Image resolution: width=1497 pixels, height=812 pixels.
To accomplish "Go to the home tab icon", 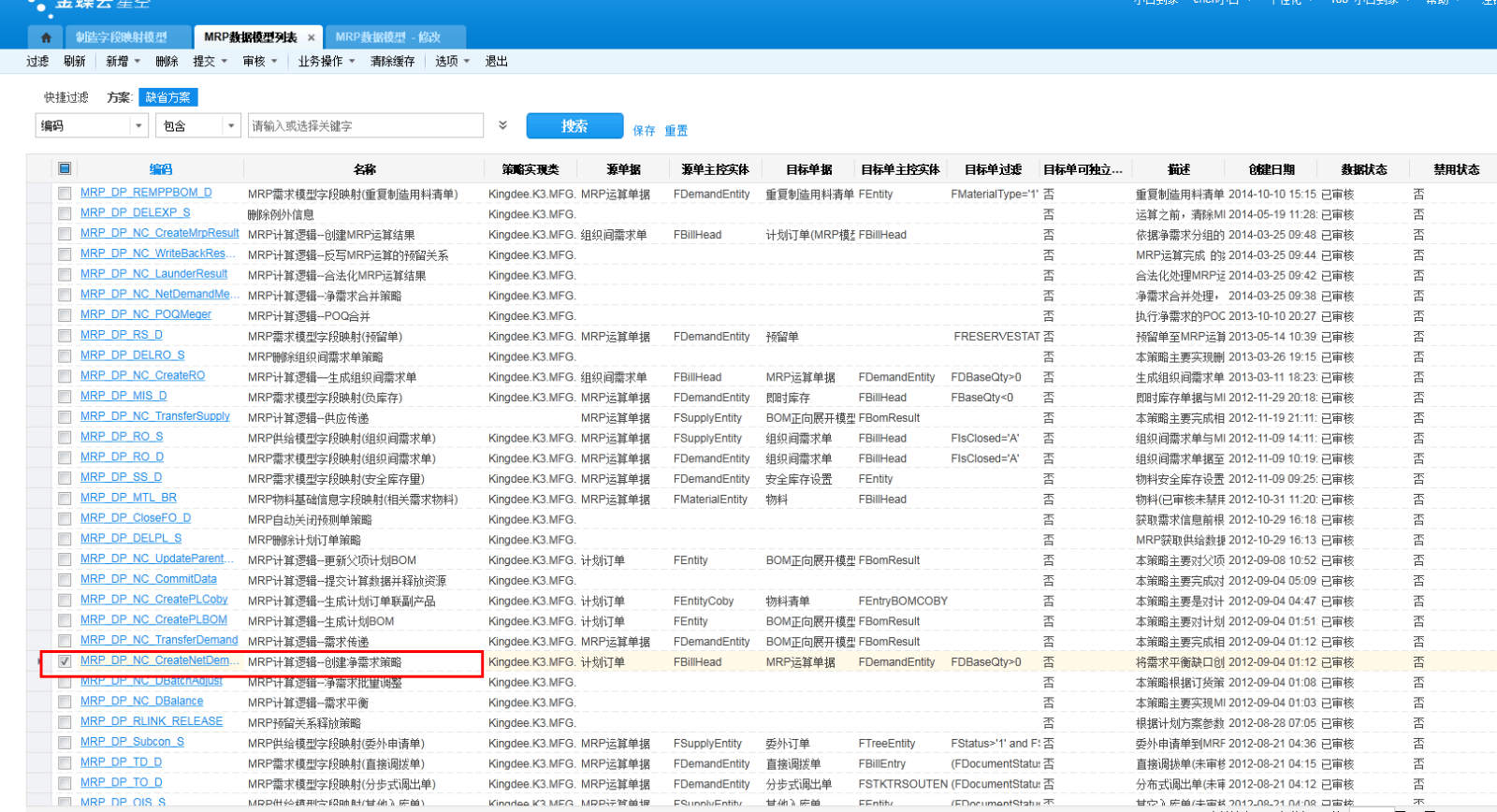I will (x=46, y=37).
